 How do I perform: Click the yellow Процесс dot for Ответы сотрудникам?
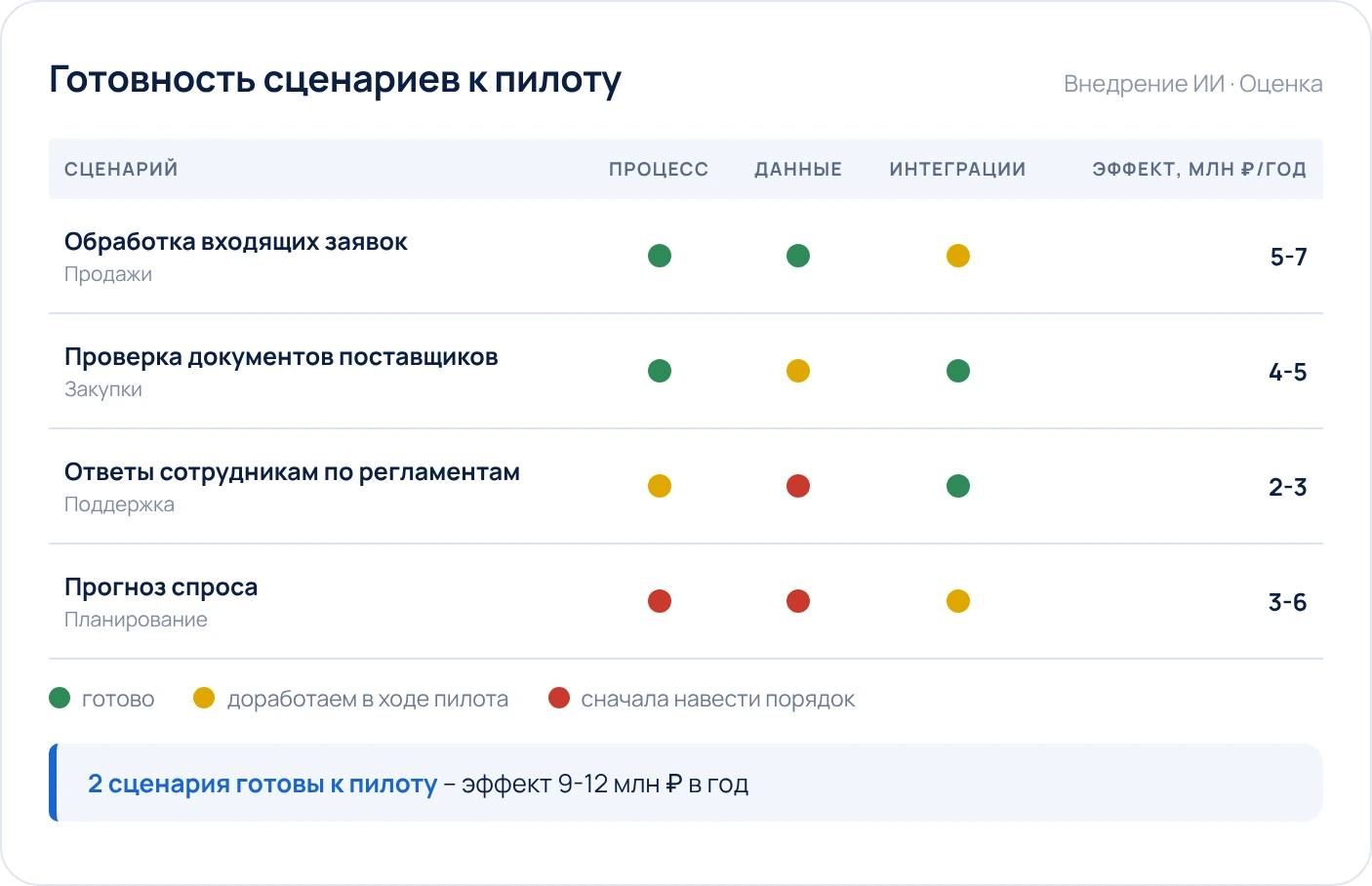[660, 486]
